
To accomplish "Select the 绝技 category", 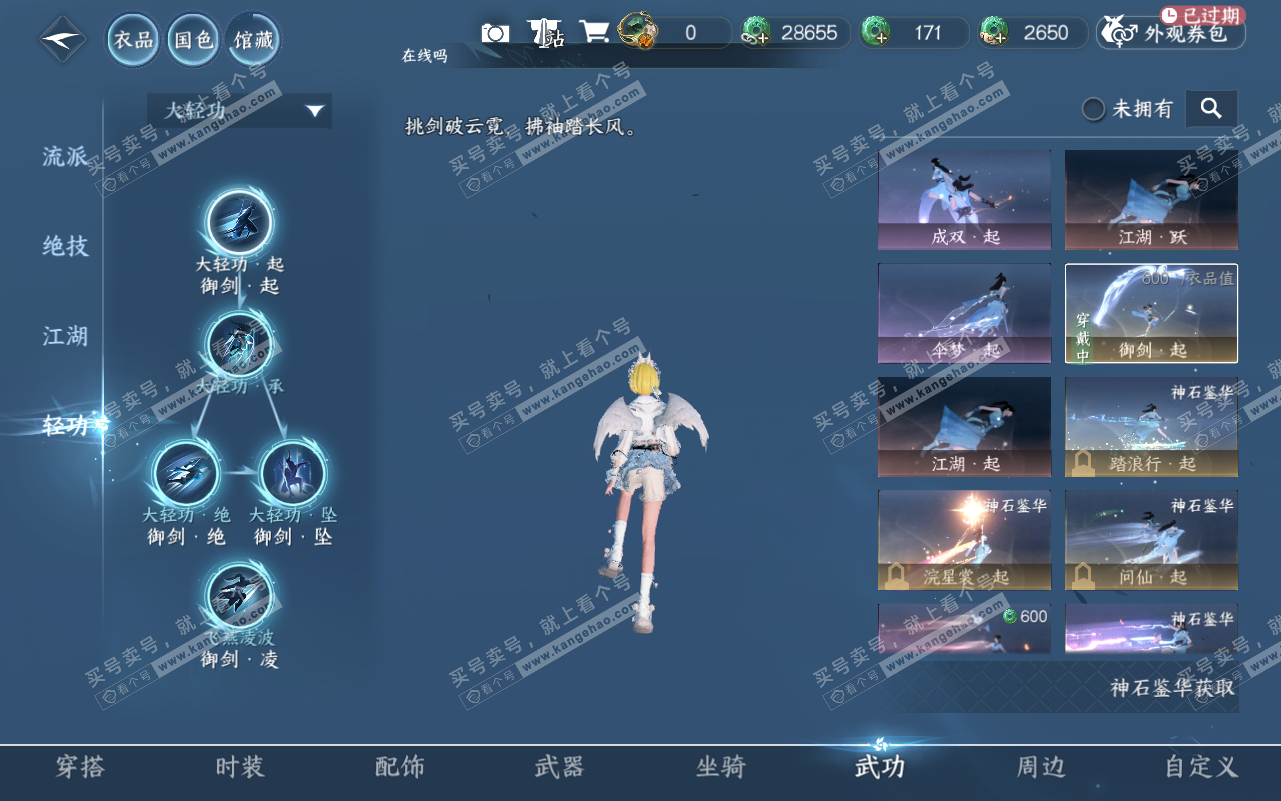I will pyautogui.click(x=66, y=246).
